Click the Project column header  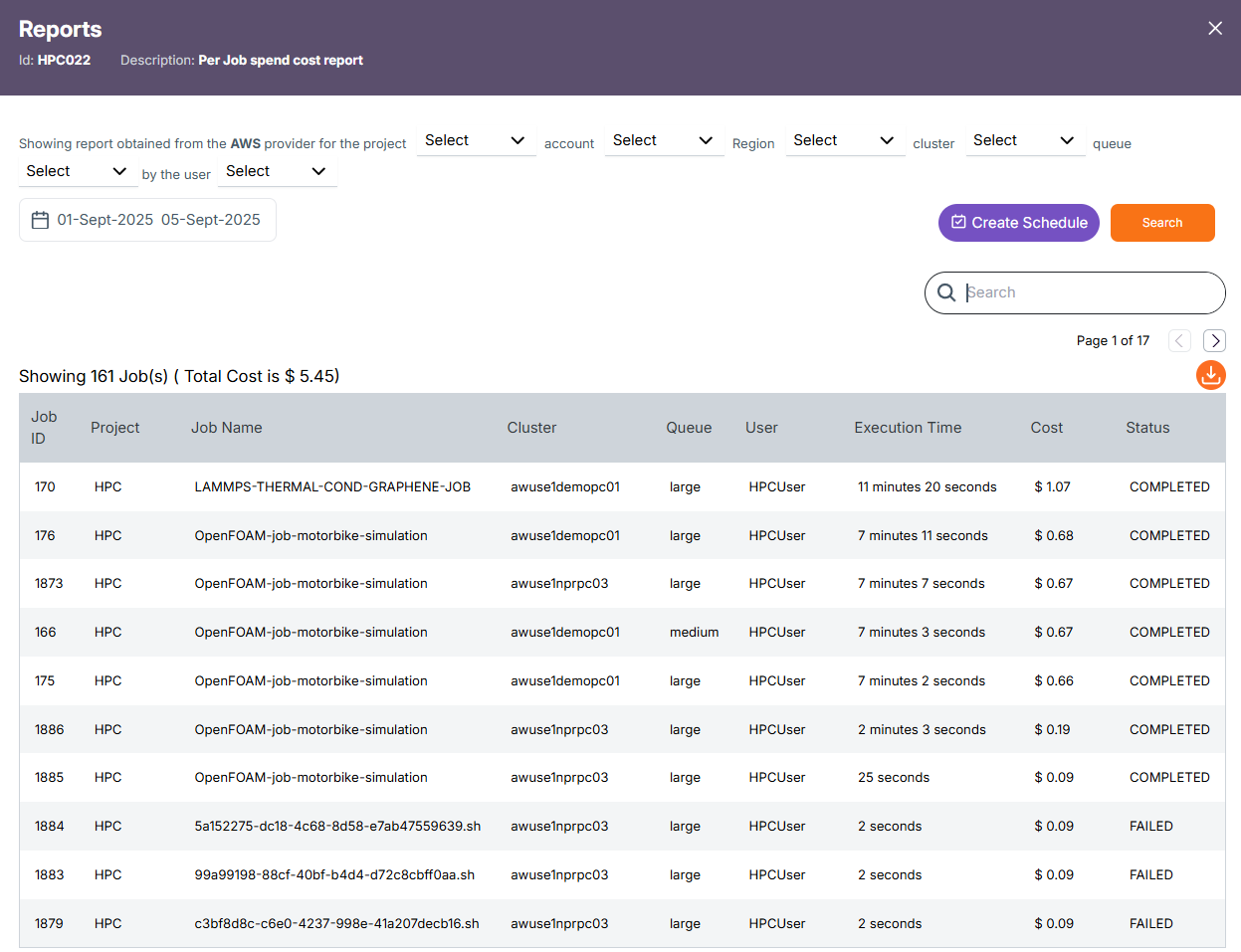[x=115, y=428]
